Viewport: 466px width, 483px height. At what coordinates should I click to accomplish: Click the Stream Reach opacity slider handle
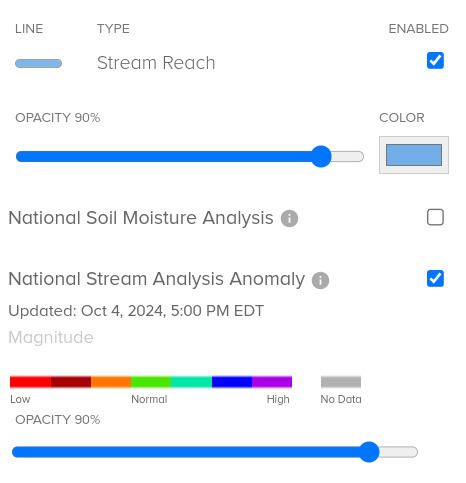[x=321, y=156]
